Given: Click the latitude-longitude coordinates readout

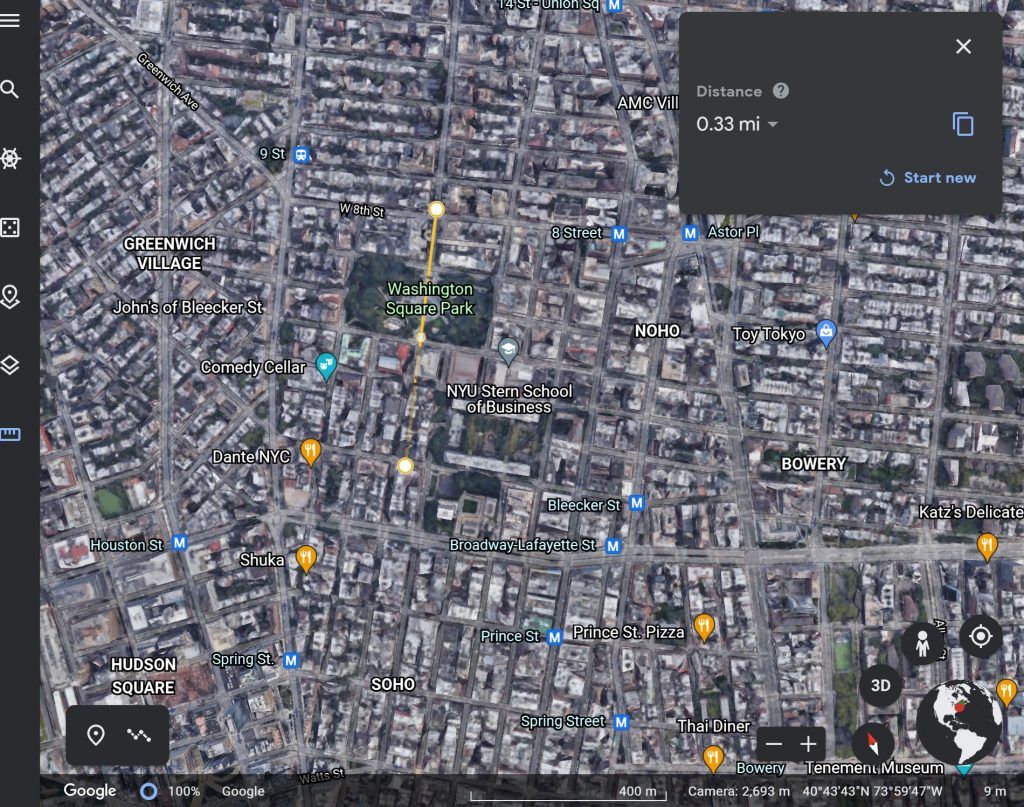Looking at the screenshot, I should coord(872,791).
